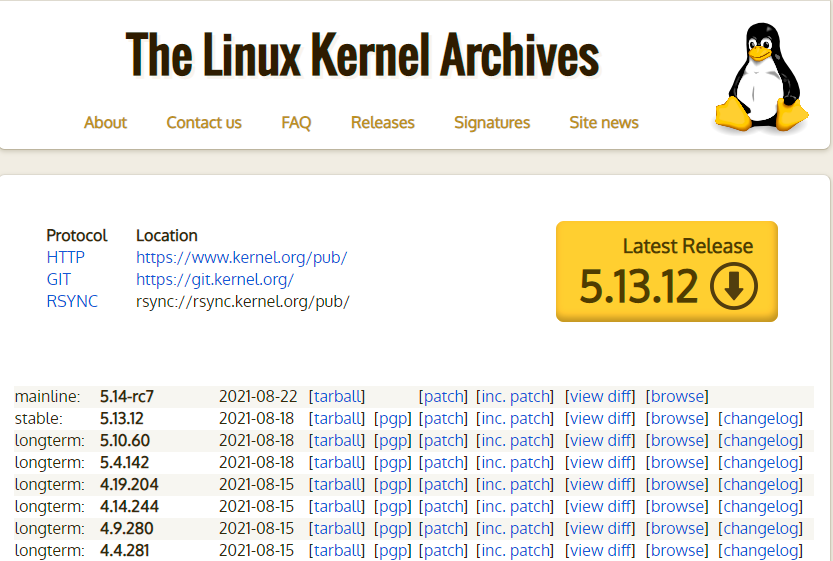The image size is (833, 561).
Task: Select the rsync://rsync.kernel.org/pub/ text
Action: 243,301
